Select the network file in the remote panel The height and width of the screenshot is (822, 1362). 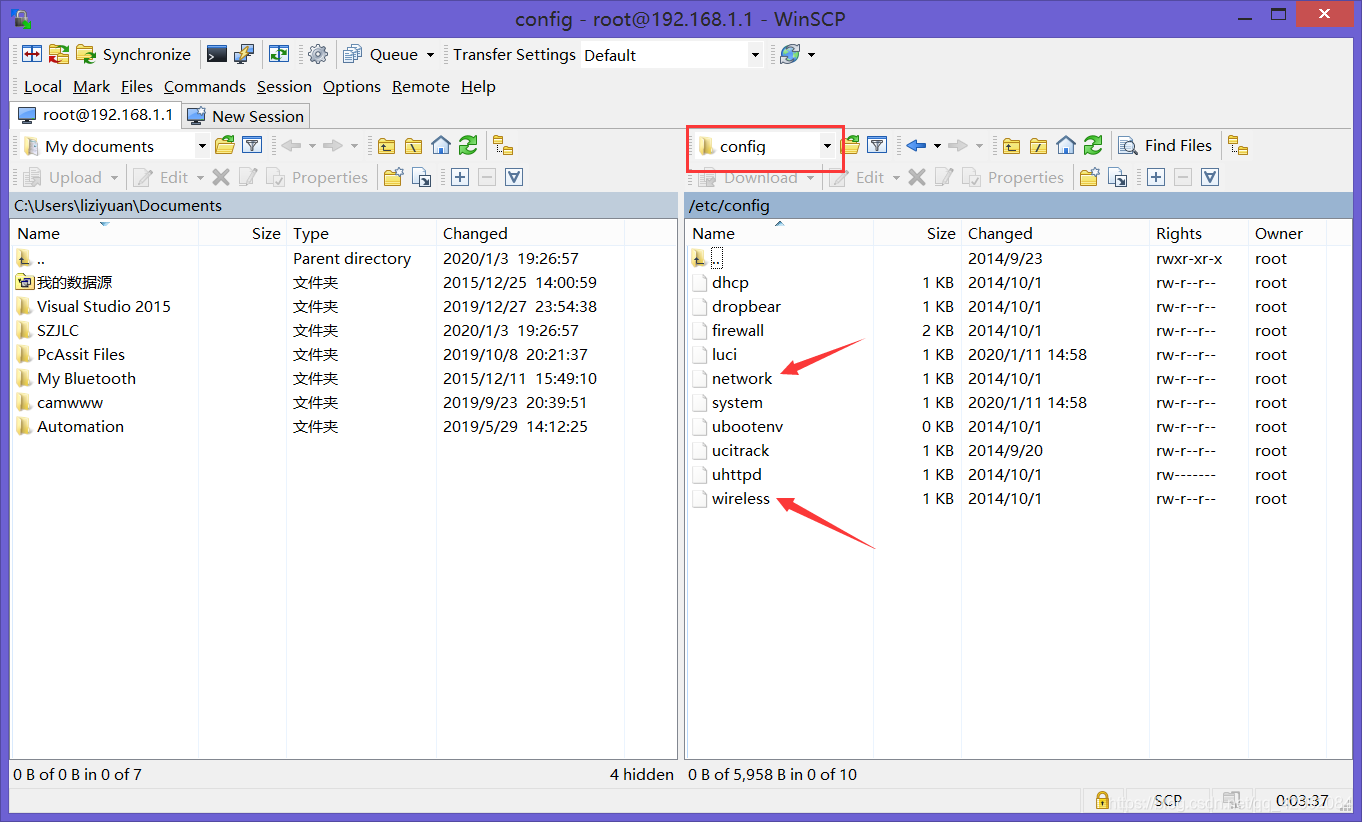coord(742,379)
